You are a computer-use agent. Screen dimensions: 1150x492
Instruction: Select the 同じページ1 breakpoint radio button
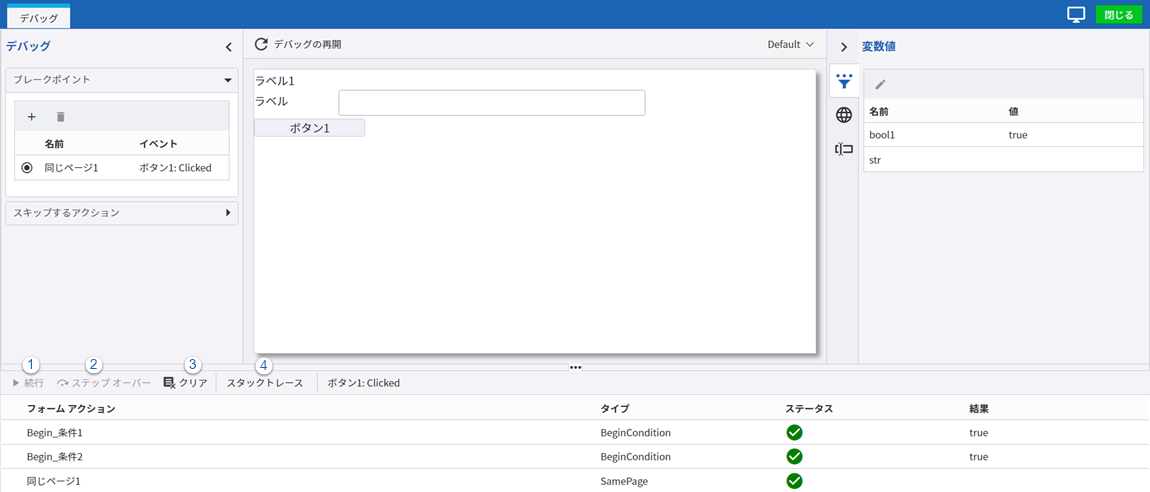(27, 168)
